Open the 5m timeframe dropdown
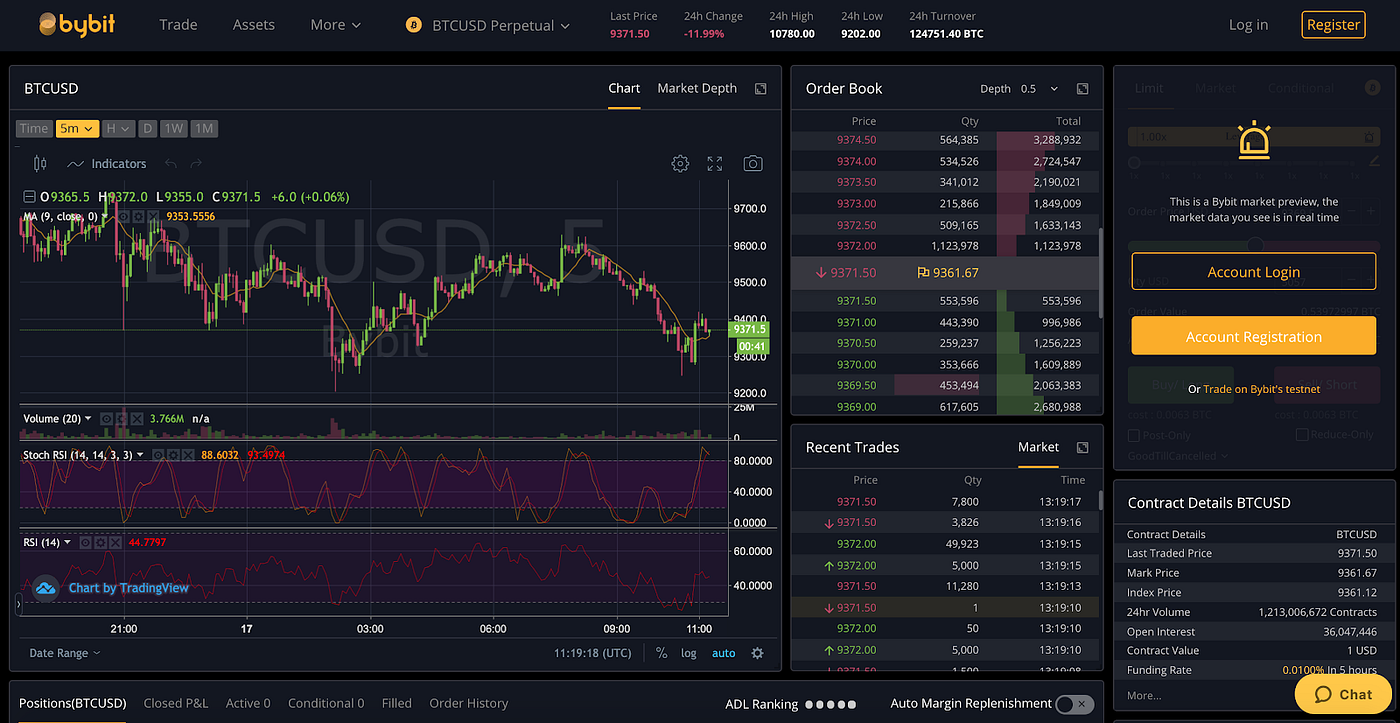The width and height of the screenshot is (1400, 723). click(77, 128)
